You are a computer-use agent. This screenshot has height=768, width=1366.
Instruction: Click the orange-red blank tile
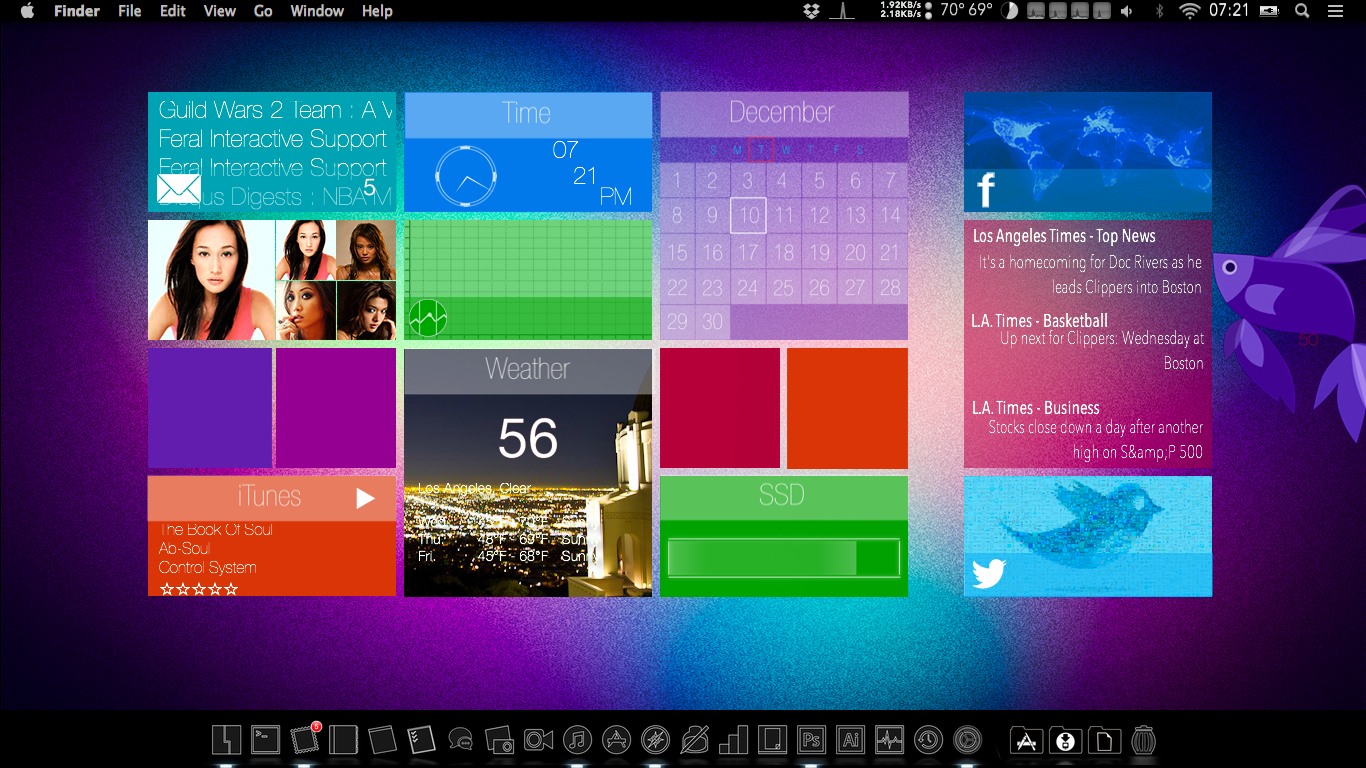pos(847,408)
